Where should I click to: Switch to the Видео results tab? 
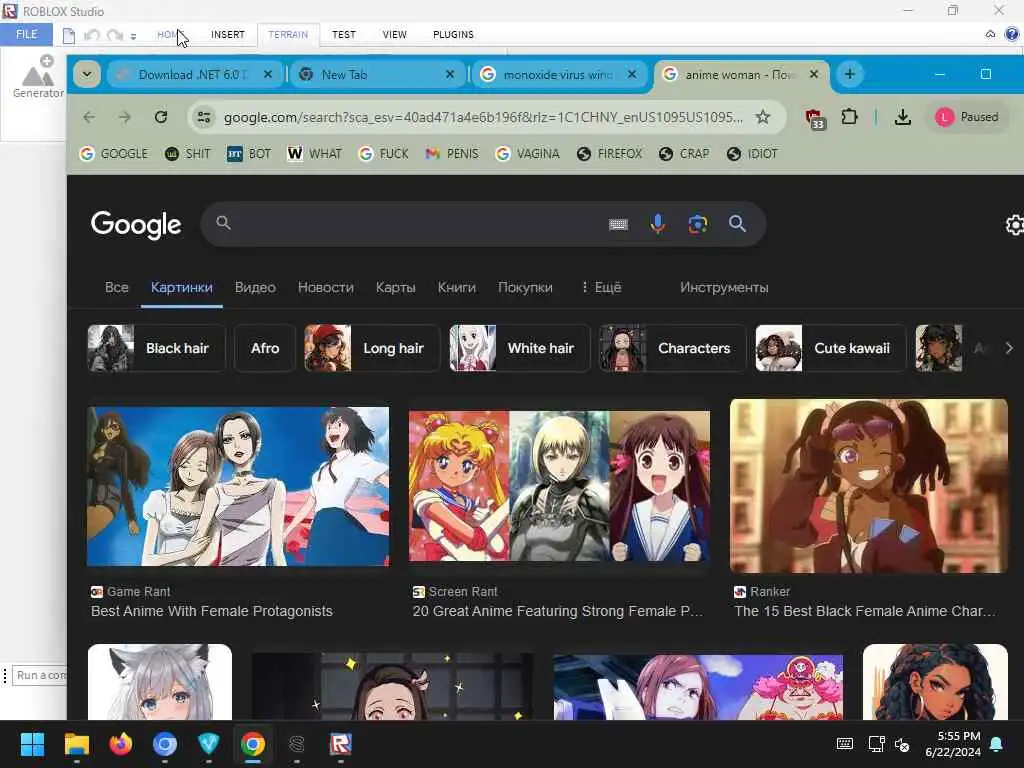[x=255, y=287]
